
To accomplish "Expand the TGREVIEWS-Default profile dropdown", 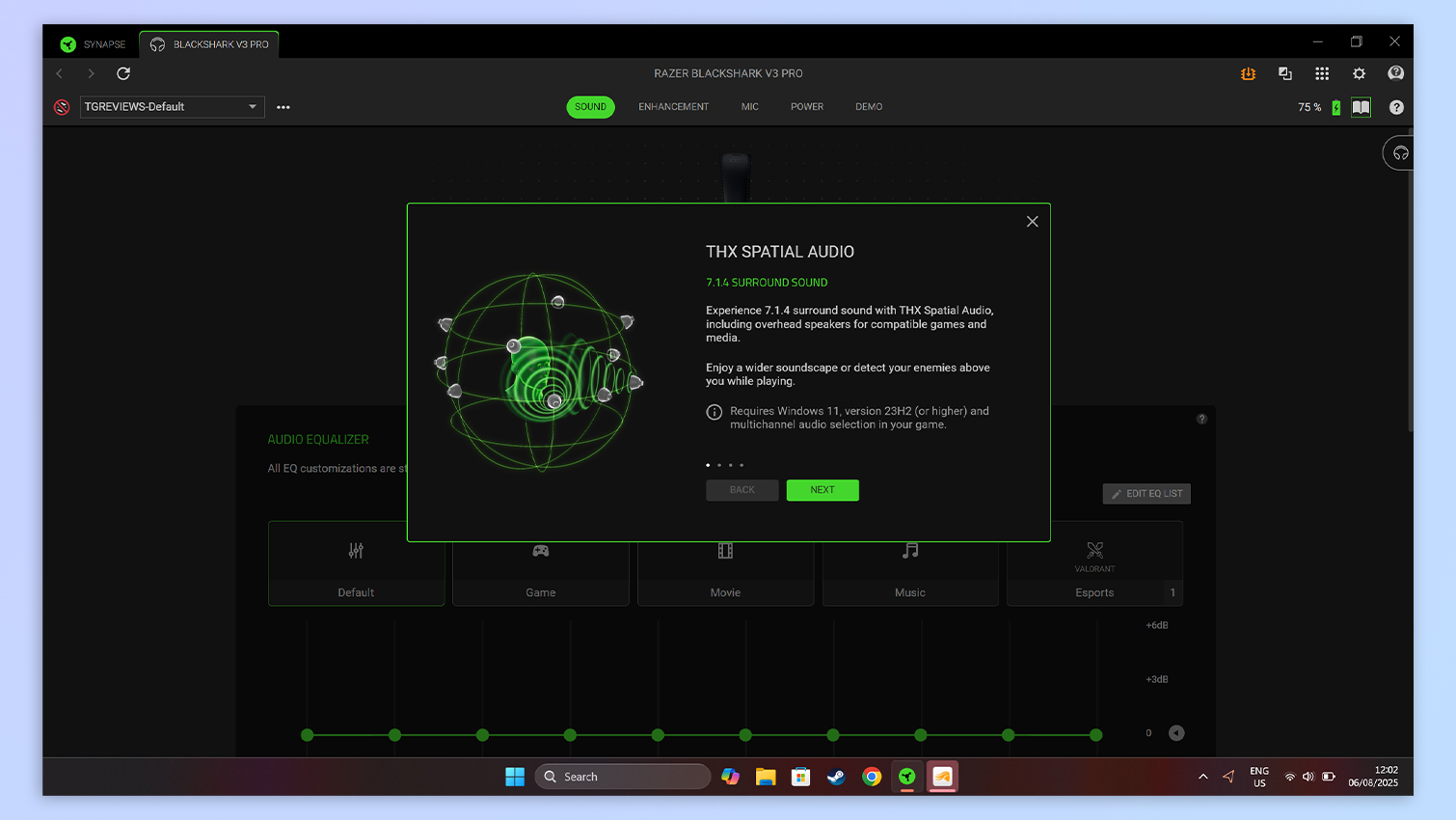I will point(172,107).
